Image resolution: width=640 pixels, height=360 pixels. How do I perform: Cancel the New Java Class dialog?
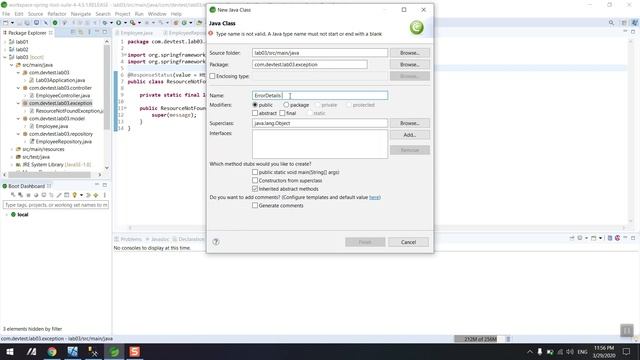click(x=408, y=242)
